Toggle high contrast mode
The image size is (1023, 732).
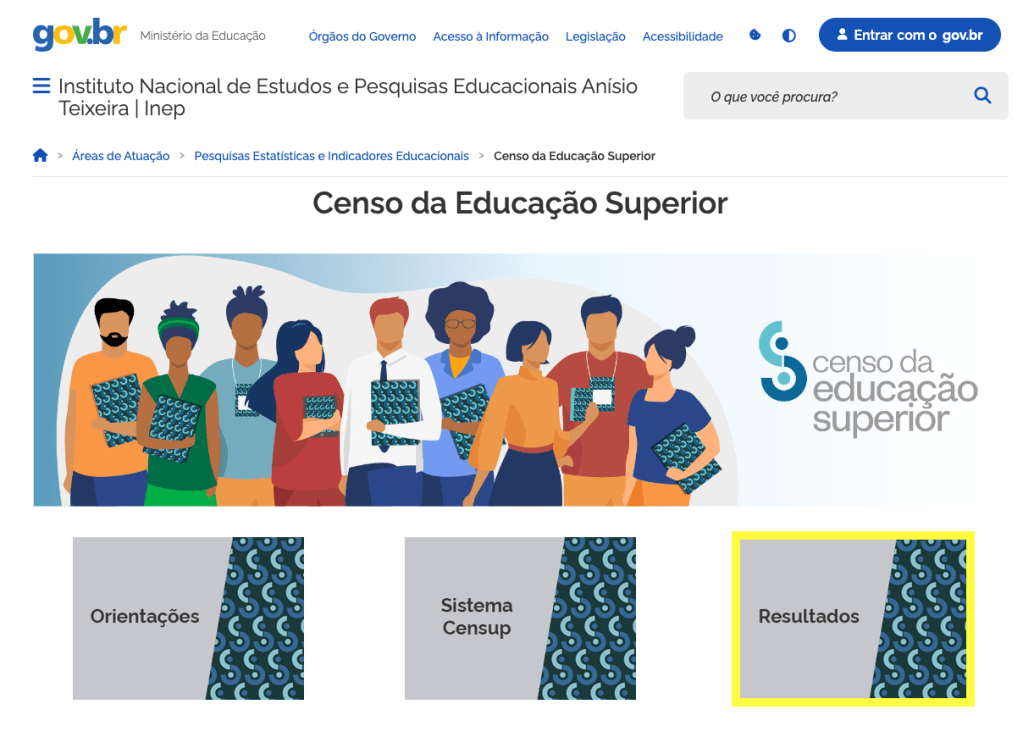tap(789, 36)
